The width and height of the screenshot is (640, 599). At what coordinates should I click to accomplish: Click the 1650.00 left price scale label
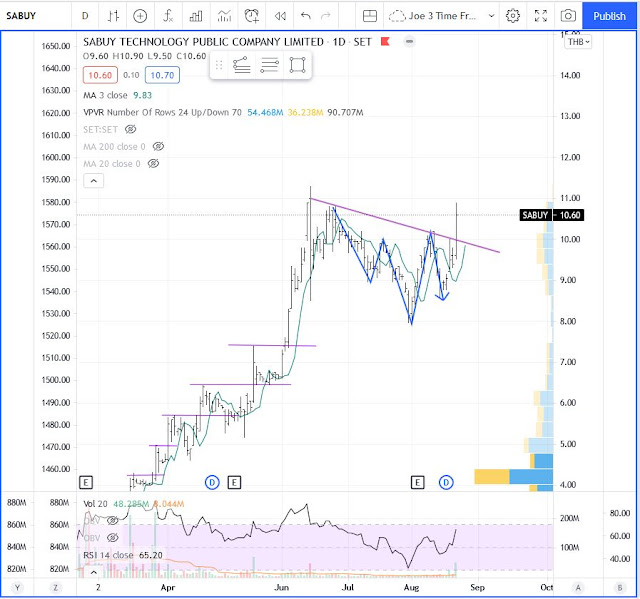(x=56, y=46)
